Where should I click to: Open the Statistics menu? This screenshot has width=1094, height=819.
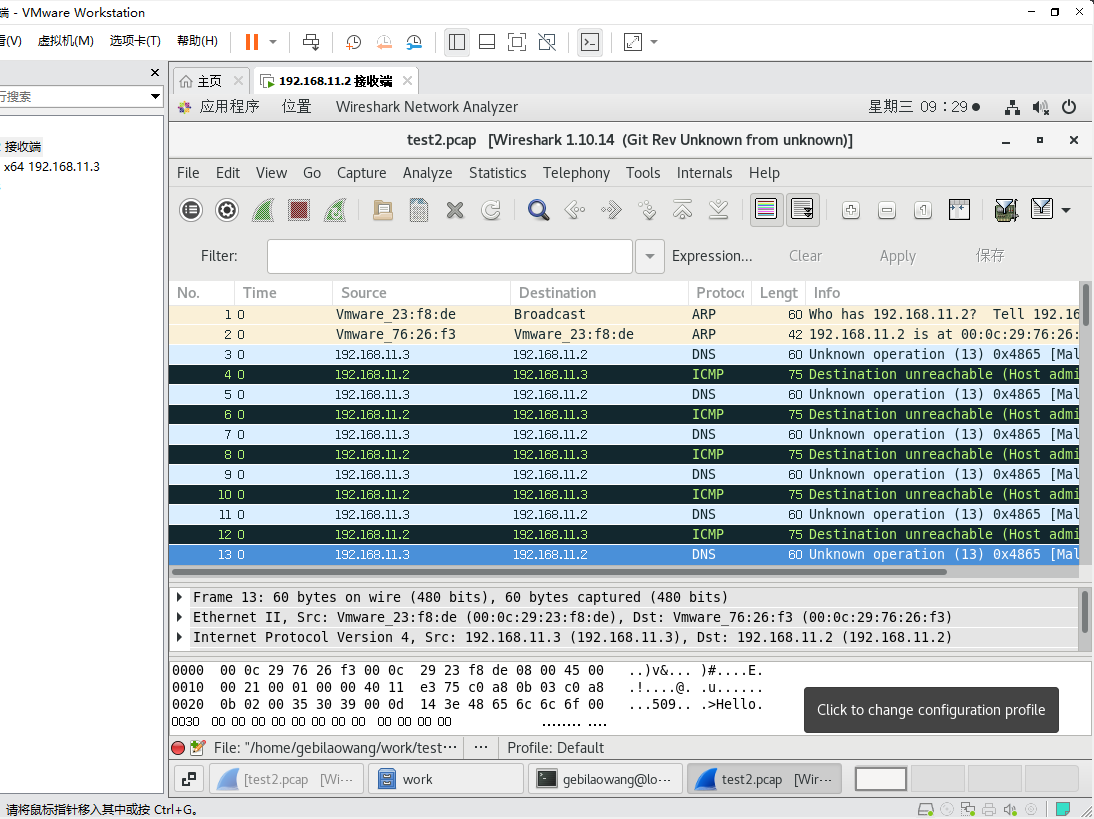click(x=497, y=173)
